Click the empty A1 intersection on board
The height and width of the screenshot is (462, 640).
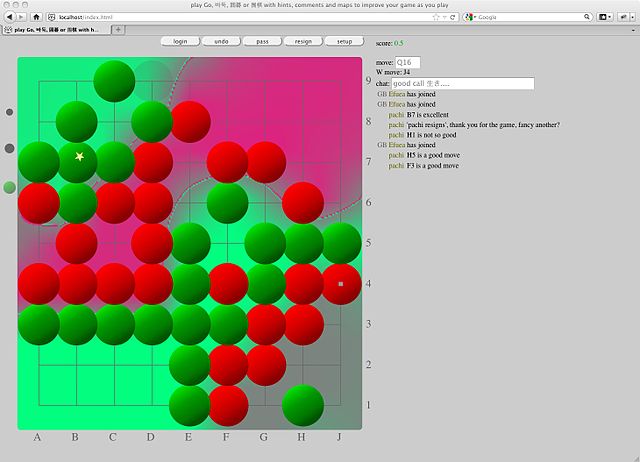tap(38, 405)
